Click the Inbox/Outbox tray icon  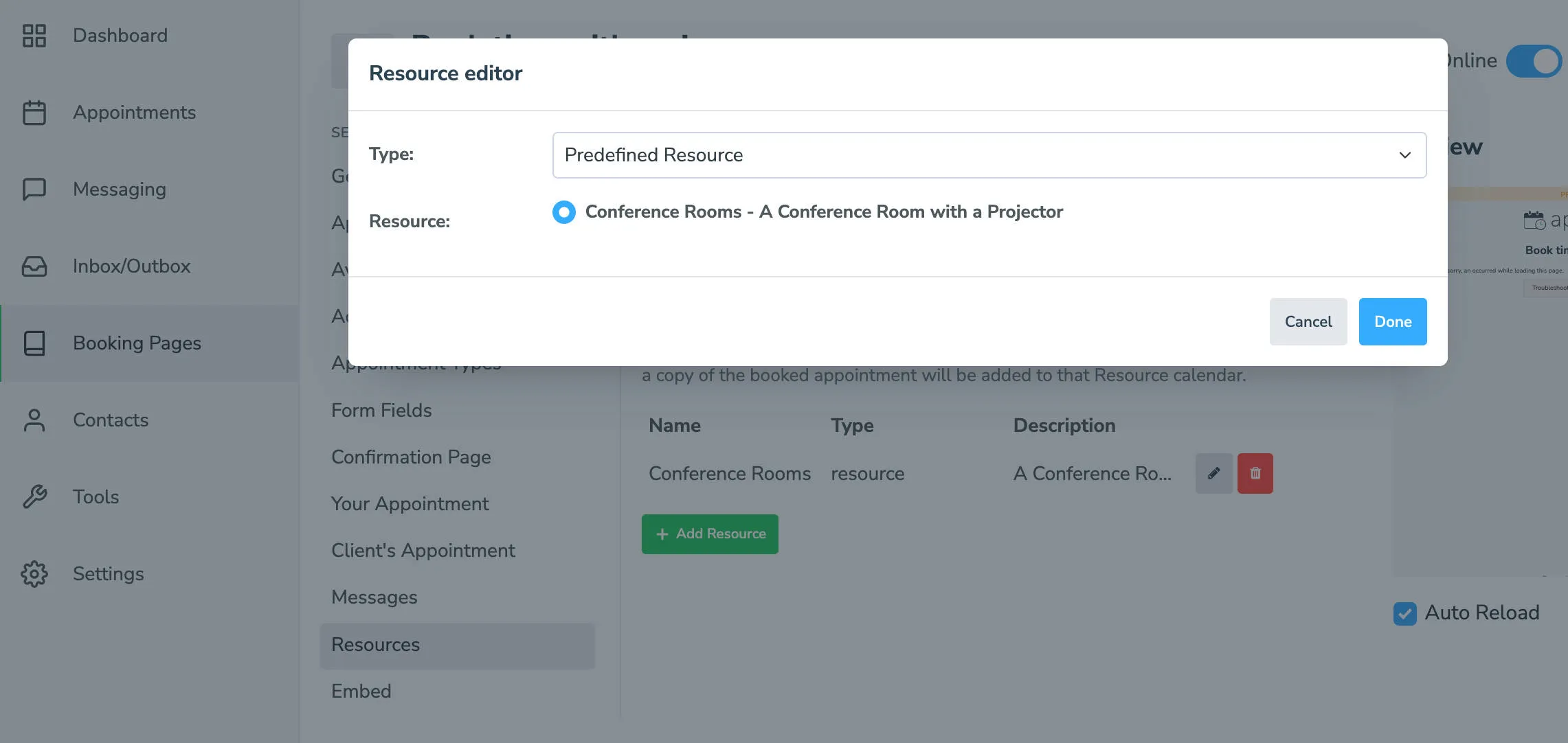34,266
